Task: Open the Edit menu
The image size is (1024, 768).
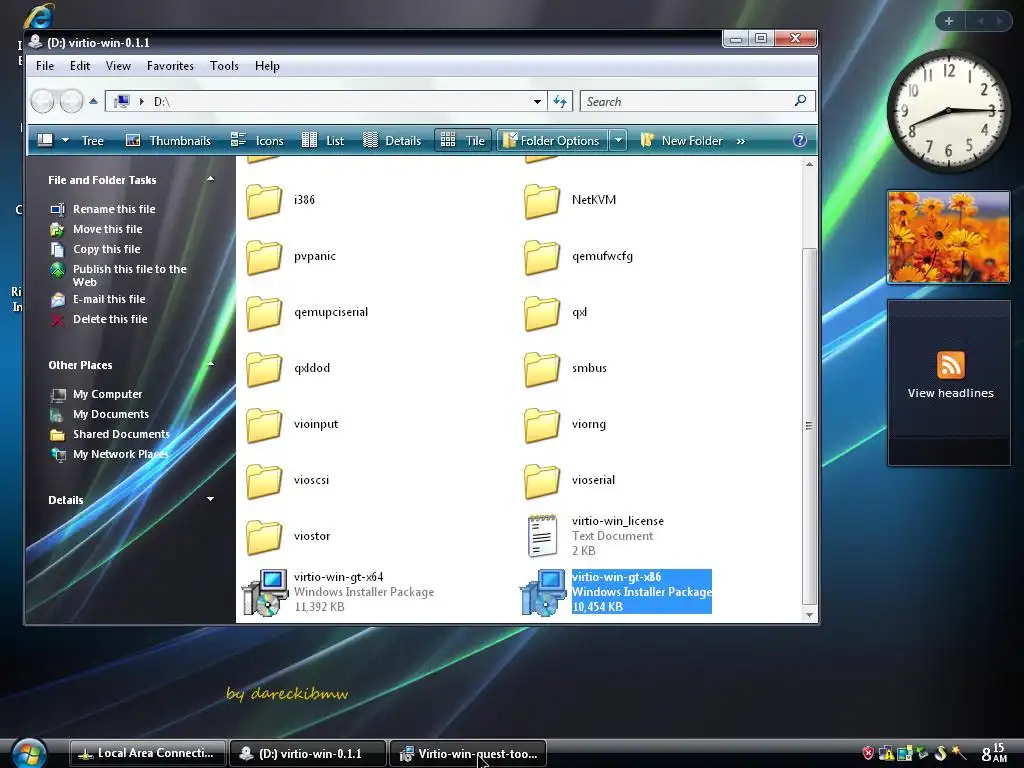Action: [x=80, y=66]
